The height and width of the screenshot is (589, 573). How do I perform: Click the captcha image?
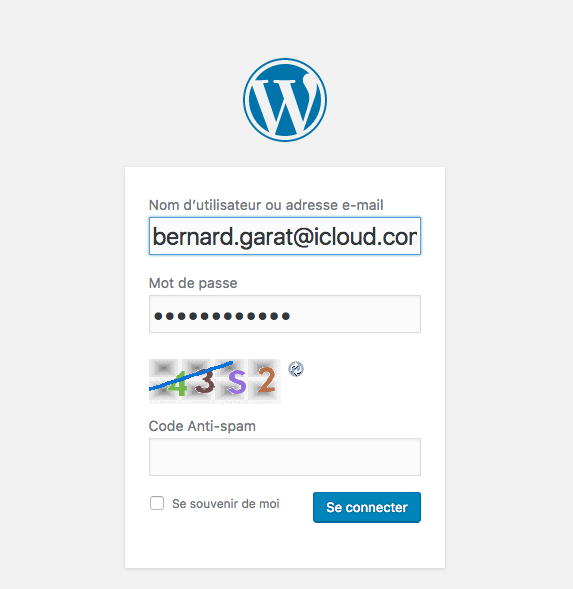pos(215,381)
